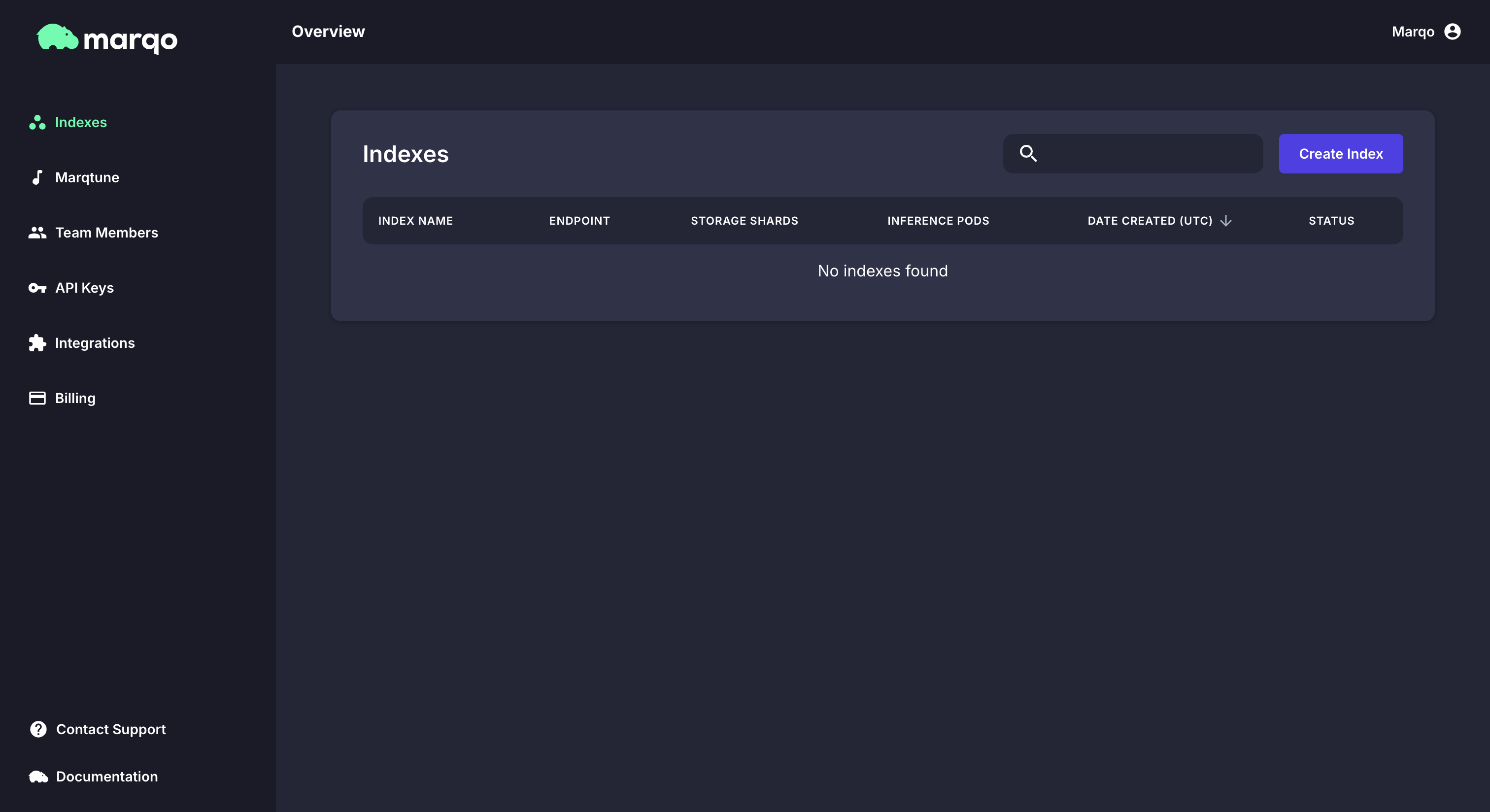This screenshot has height=812, width=1490.
Task: Click the Integrations puzzle piece icon
Action: [37, 343]
